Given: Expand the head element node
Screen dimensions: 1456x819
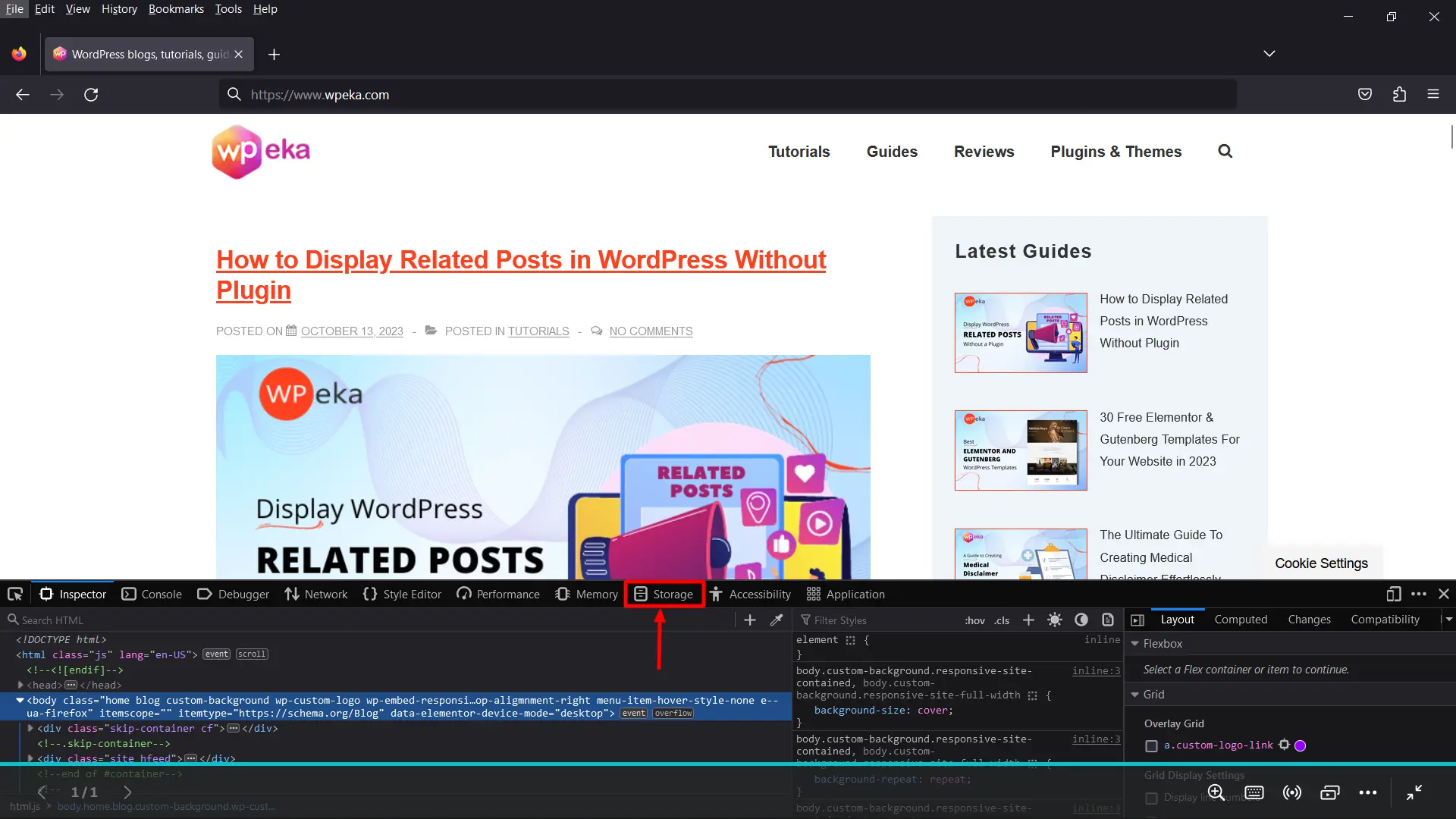Looking at the screenshot, I should [20, 685].
